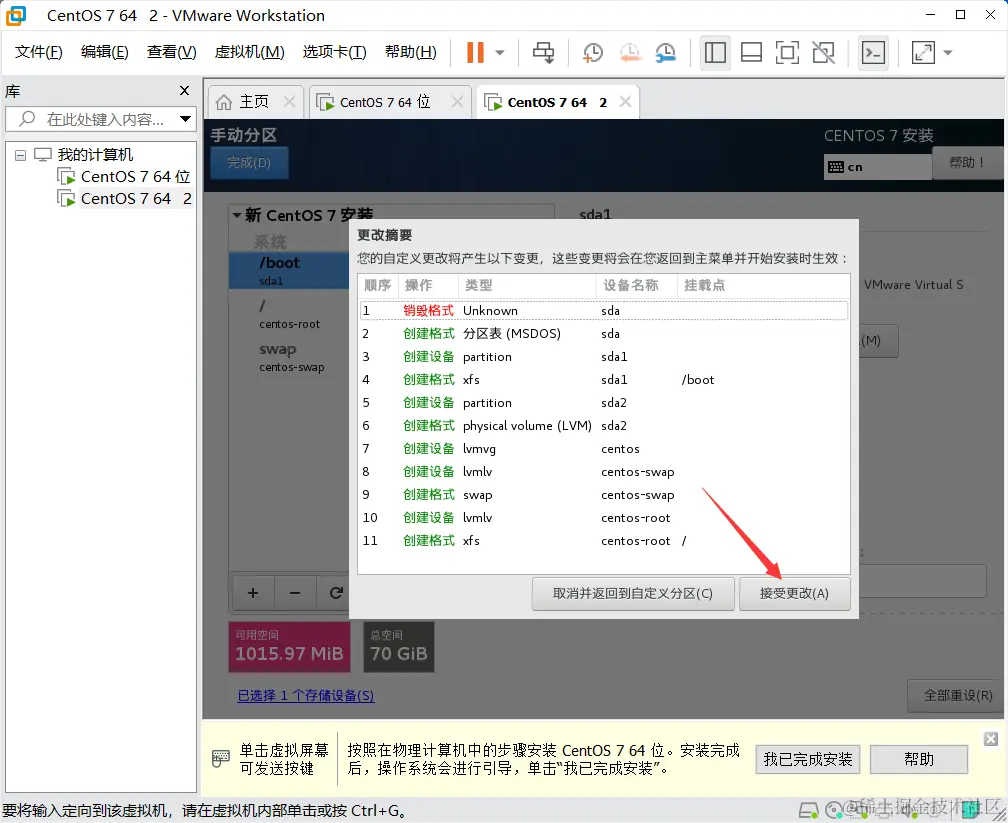Open the 虚拟机(M) menu

coord(249,51)
